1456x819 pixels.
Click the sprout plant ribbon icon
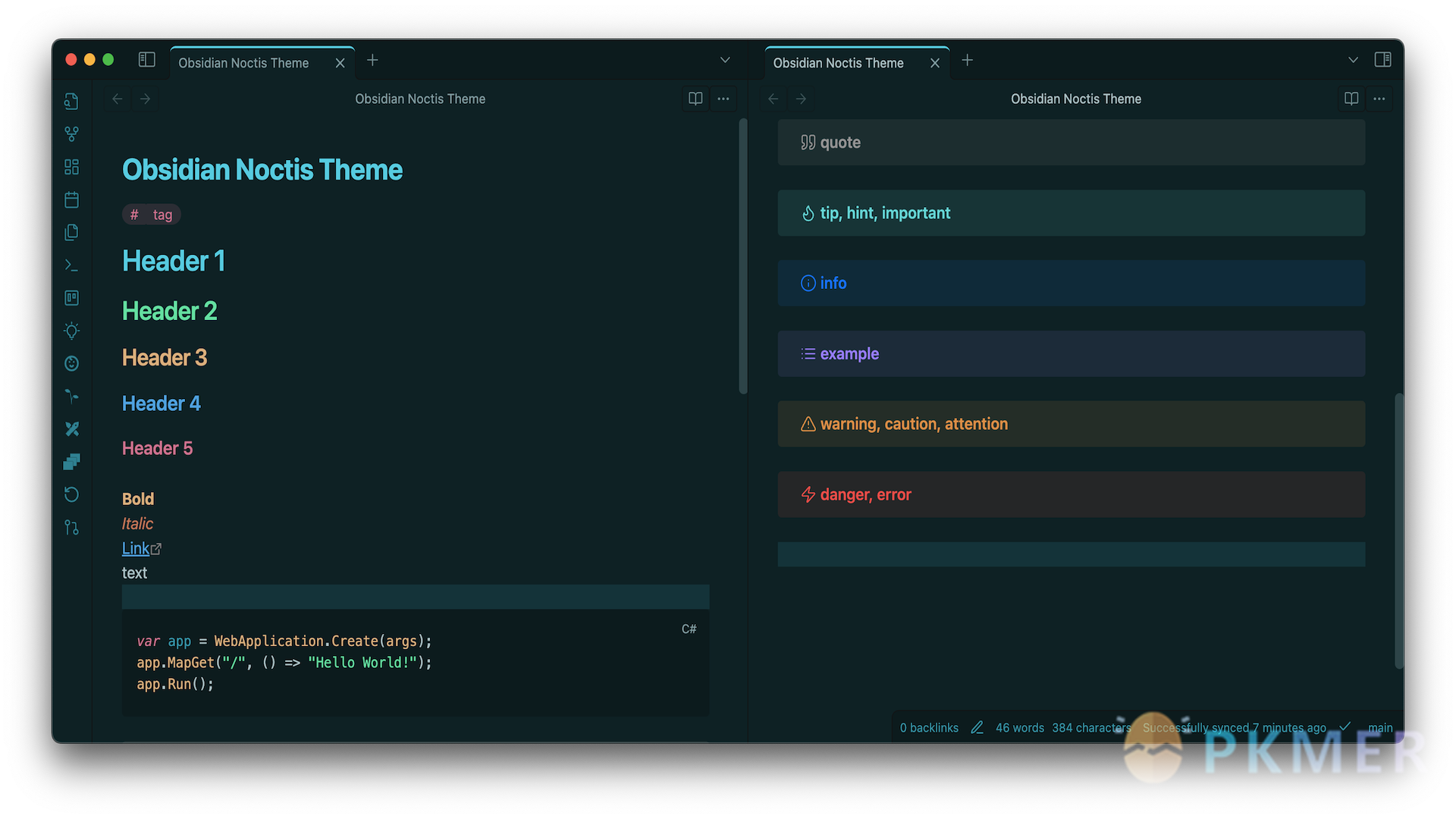pos(72,397)
